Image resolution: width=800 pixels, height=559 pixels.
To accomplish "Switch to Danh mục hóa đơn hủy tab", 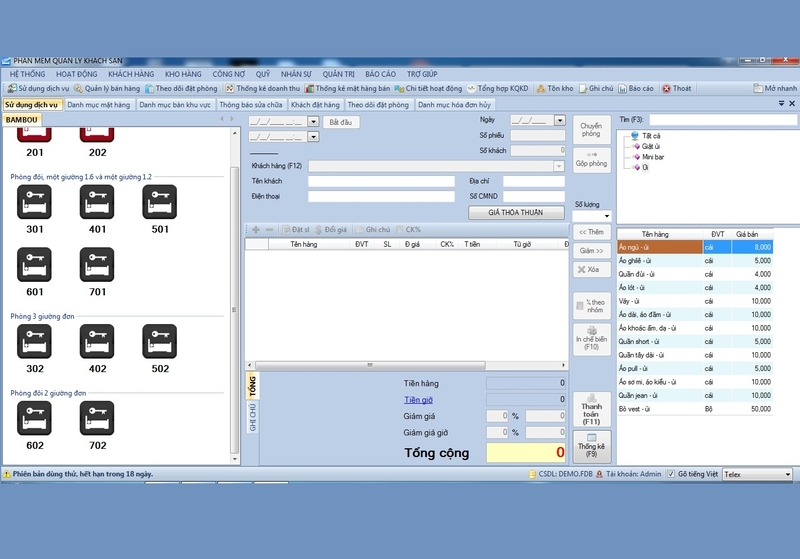I will (x=454, y=105).
